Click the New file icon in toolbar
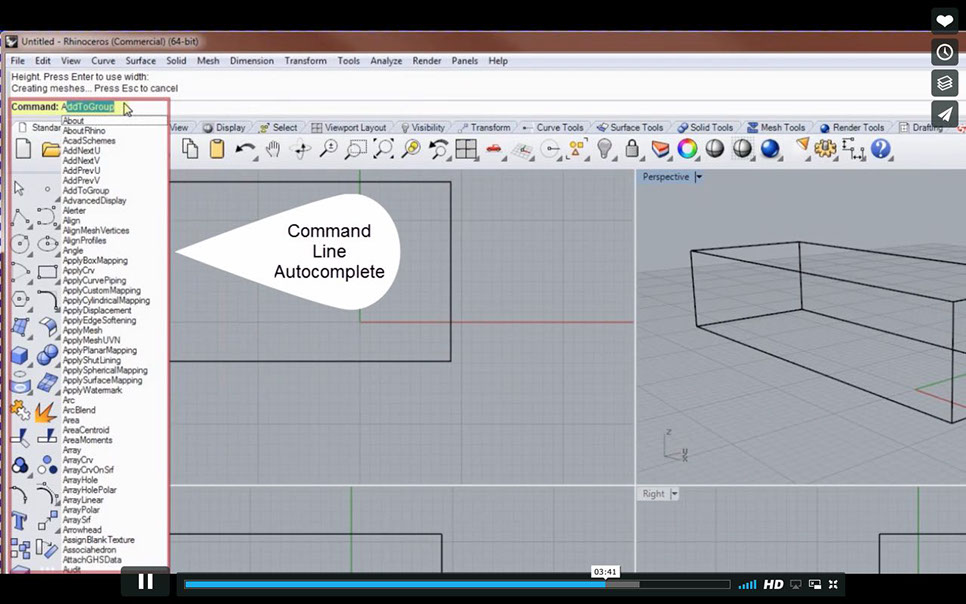This screenshot has width=966, height=604. [x=23, y=149]
